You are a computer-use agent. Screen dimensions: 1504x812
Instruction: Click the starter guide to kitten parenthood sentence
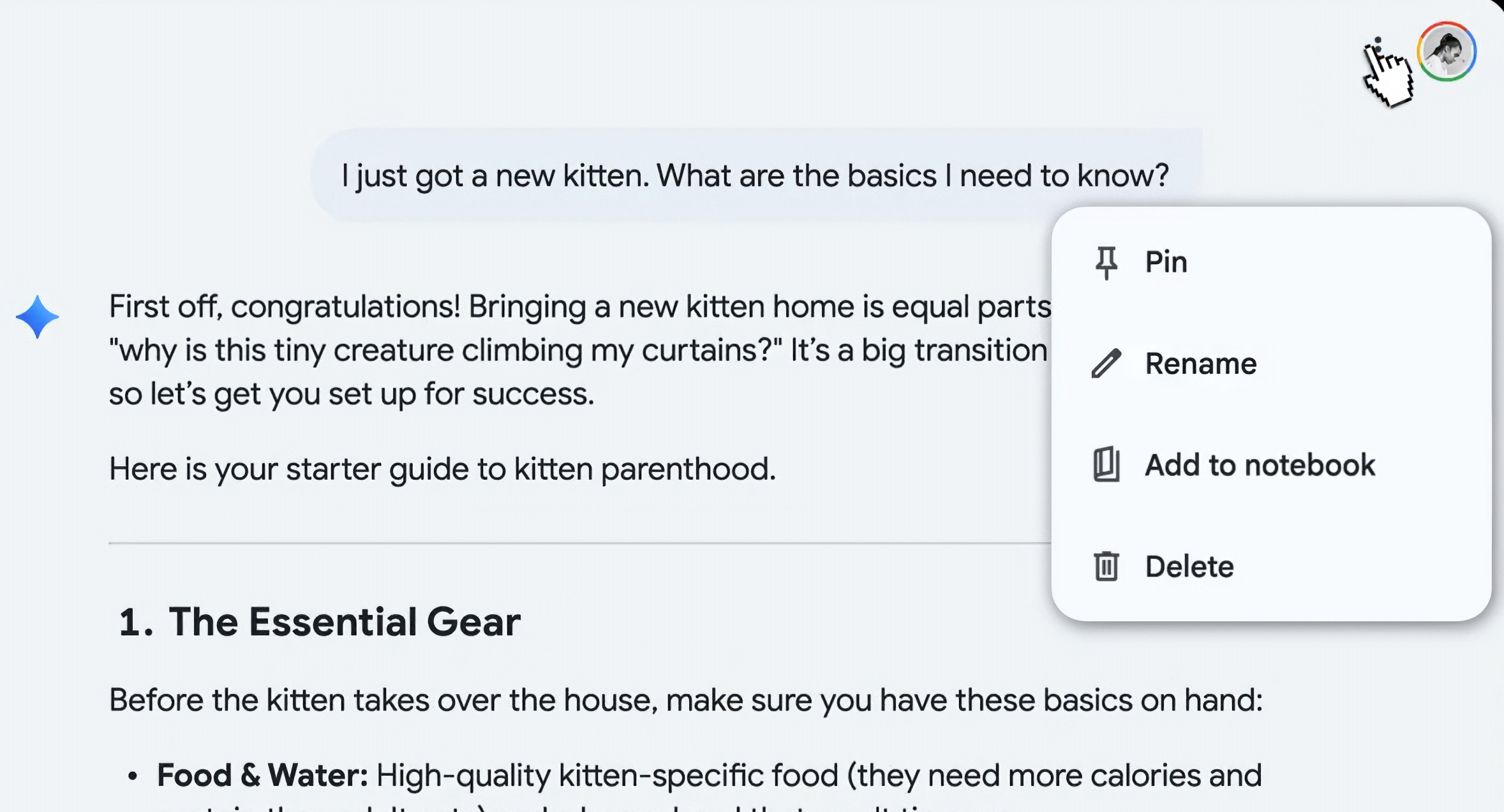(x=442, y=469)
